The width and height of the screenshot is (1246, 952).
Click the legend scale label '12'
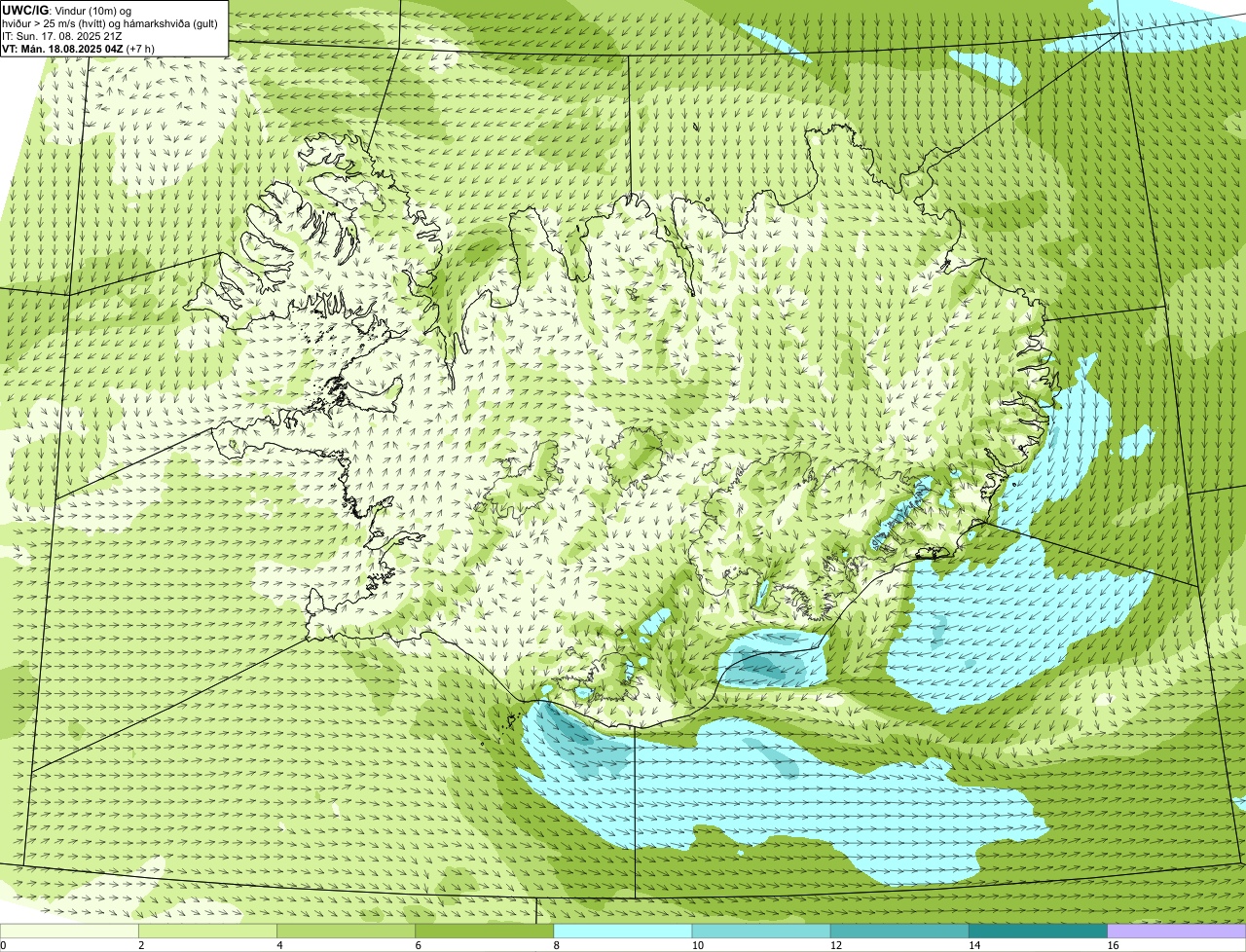click(835, 945)
